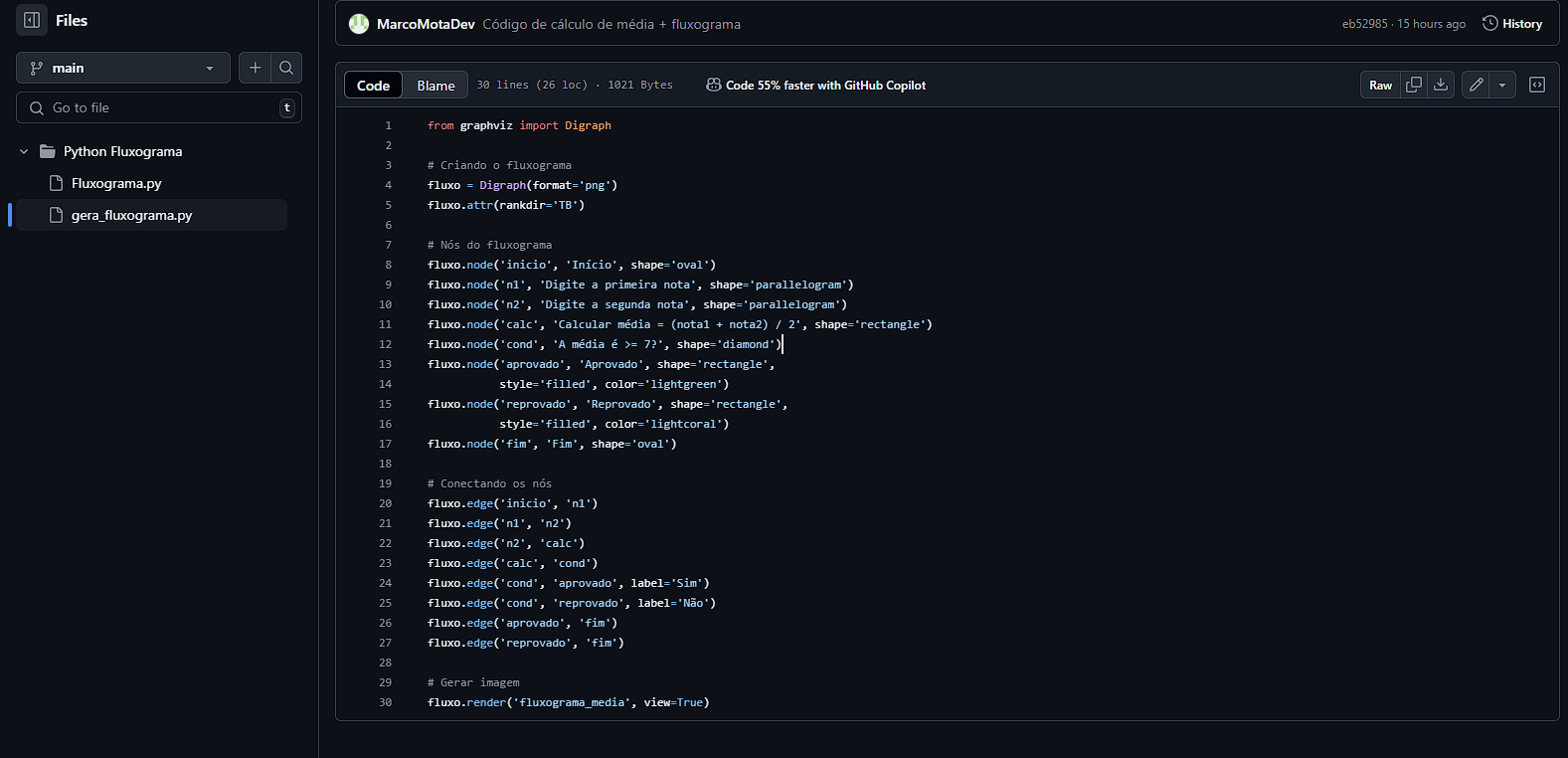Image resolution: width=1568 pixels, height=758 pixels.
Task: Switch to the Code tab
Action: point(374,86)
